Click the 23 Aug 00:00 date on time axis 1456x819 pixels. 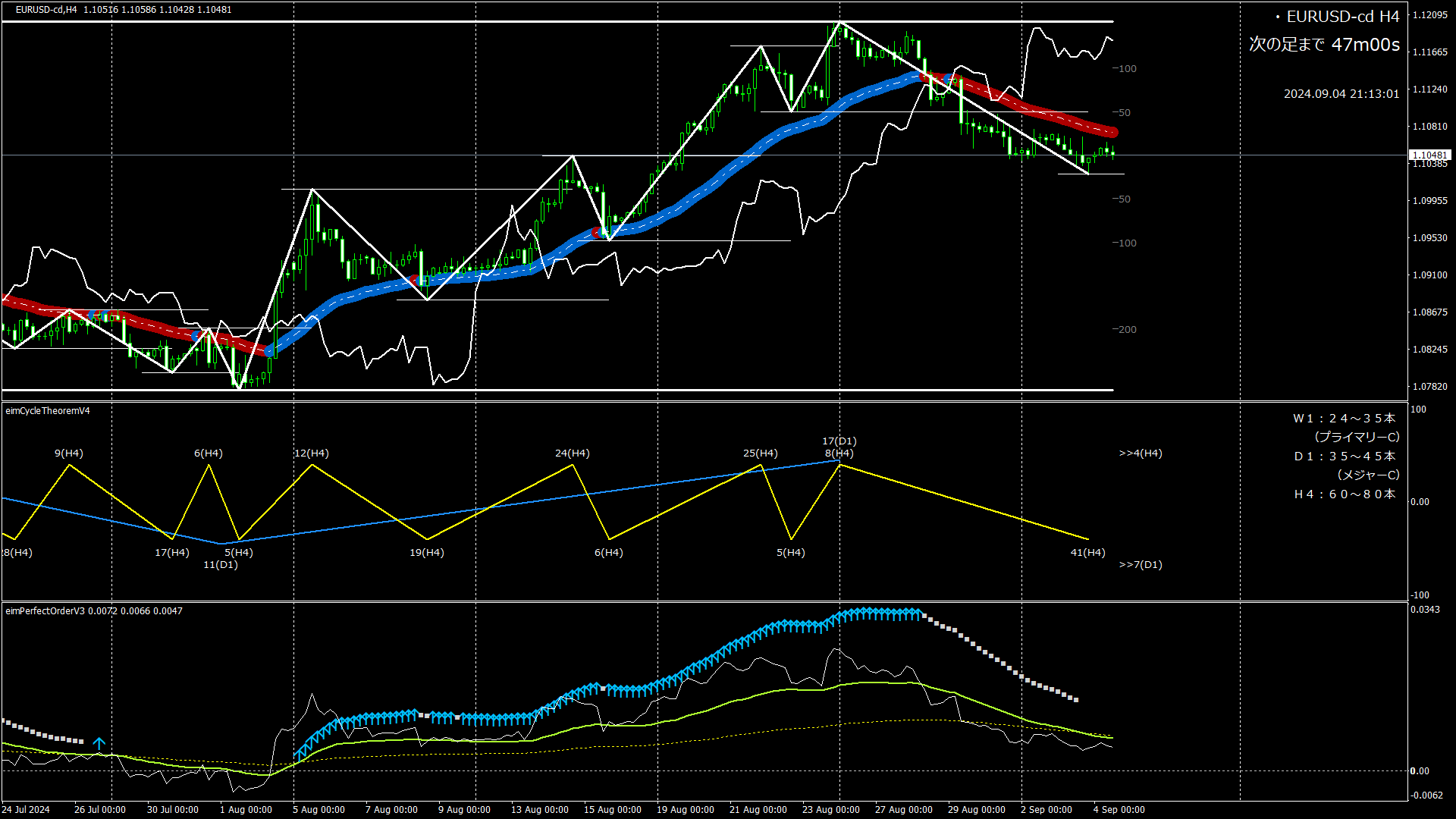(x=830, y=810)
